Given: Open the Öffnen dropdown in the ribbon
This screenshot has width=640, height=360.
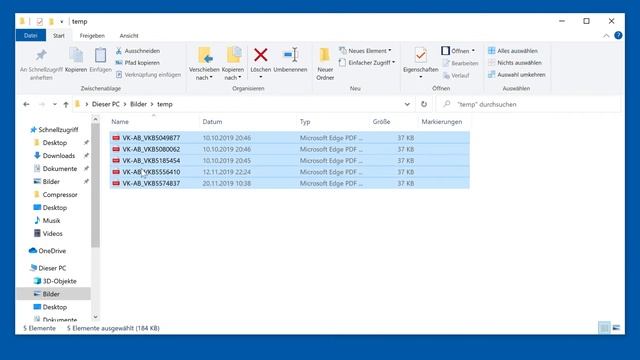Looking at the screenshot, I should pyautogui.click(x=473, y=51).
